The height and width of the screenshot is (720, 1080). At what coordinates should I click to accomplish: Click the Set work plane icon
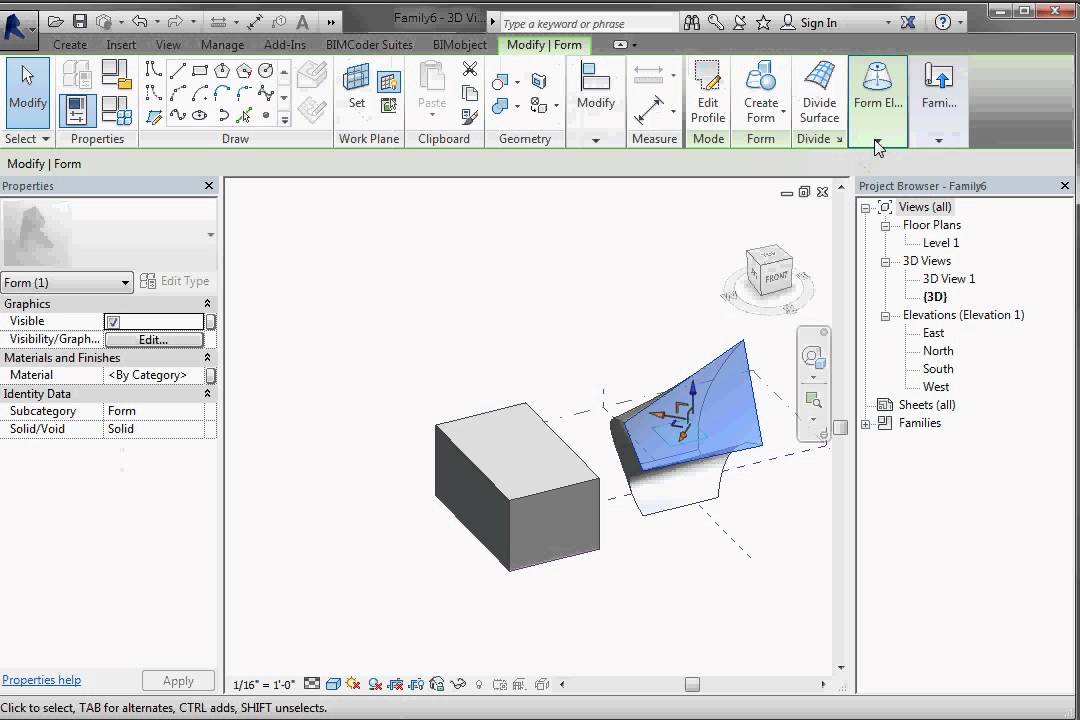click(357, 86)
